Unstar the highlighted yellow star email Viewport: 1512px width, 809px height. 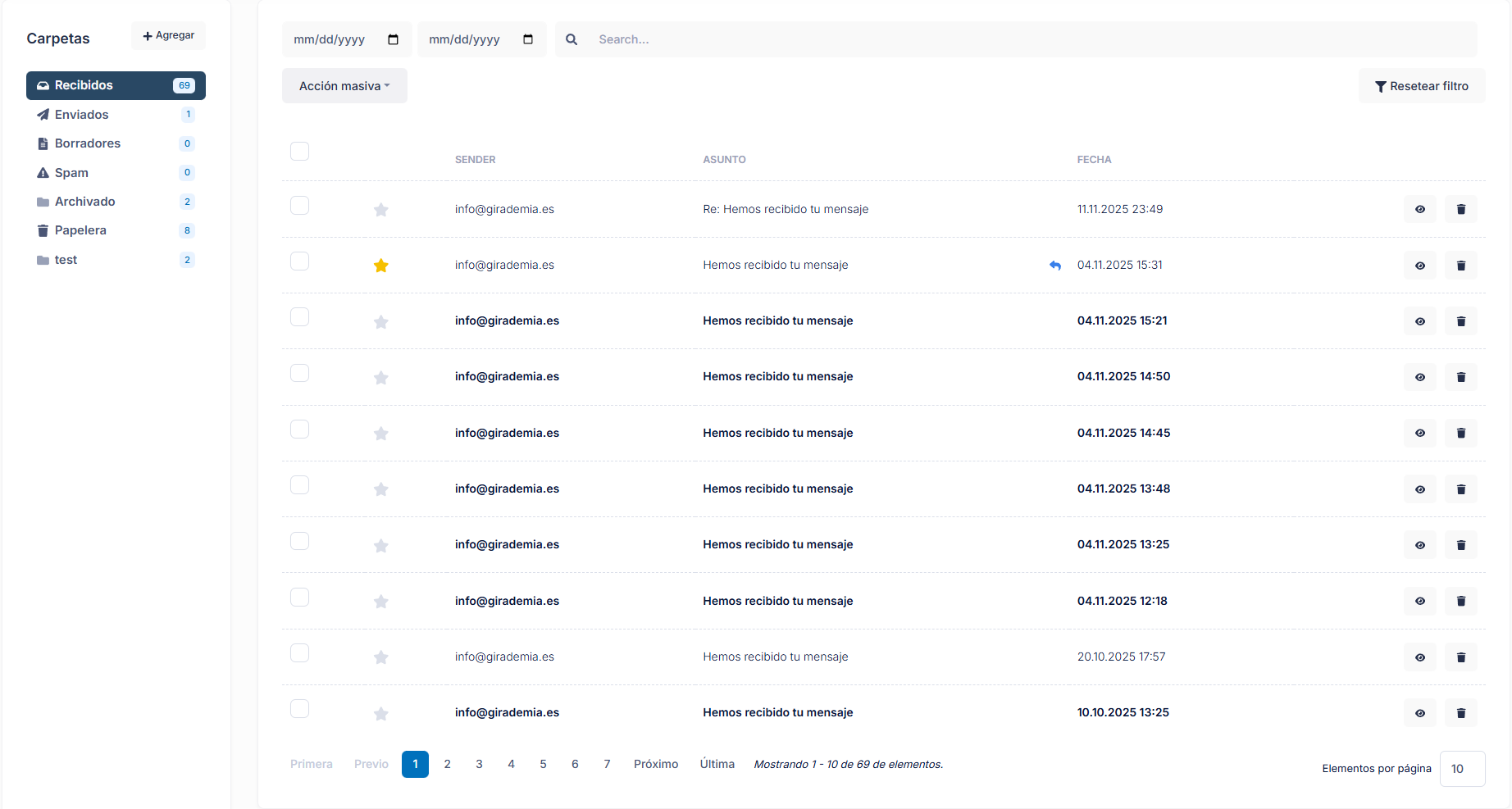tap(381, 265)
